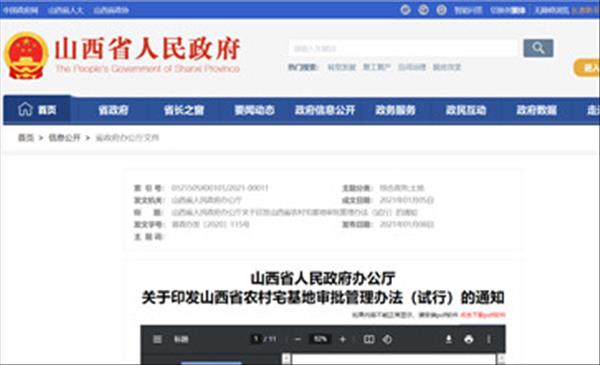
Task: Click the 省政府办公厅文件 breadcrumb link
Action: tap(127, 137)
